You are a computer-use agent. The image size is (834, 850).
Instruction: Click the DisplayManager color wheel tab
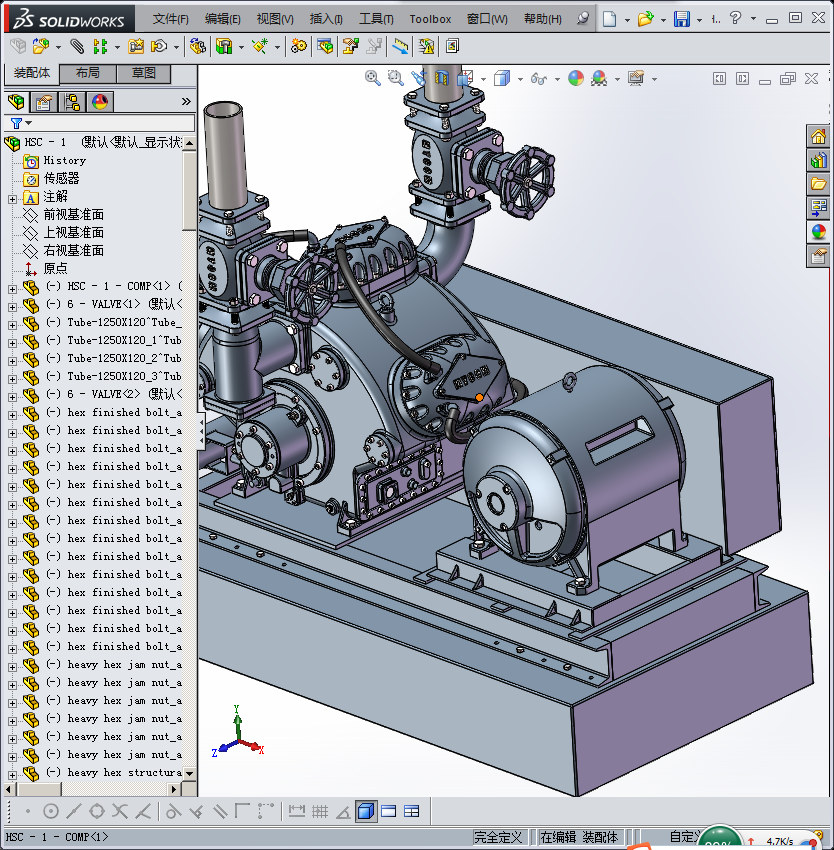pyautogui.click(x=100, y=102)
